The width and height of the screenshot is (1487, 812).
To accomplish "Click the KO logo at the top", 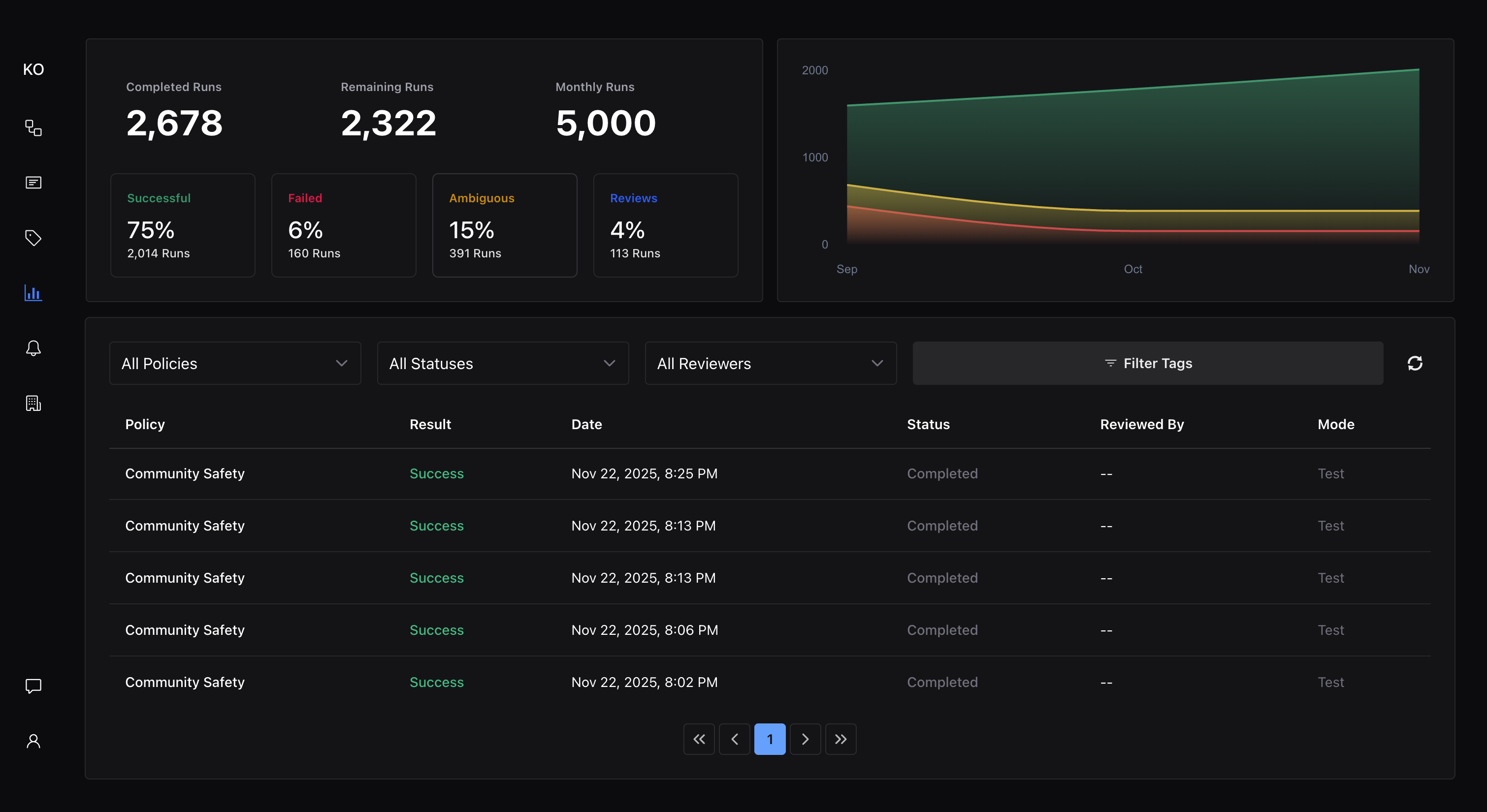I will click(x=33, y=69).
